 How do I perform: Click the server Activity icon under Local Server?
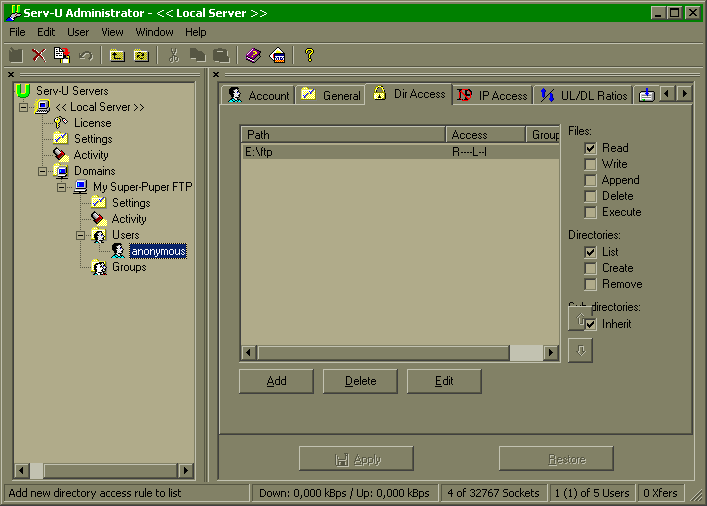coord(60,154)
